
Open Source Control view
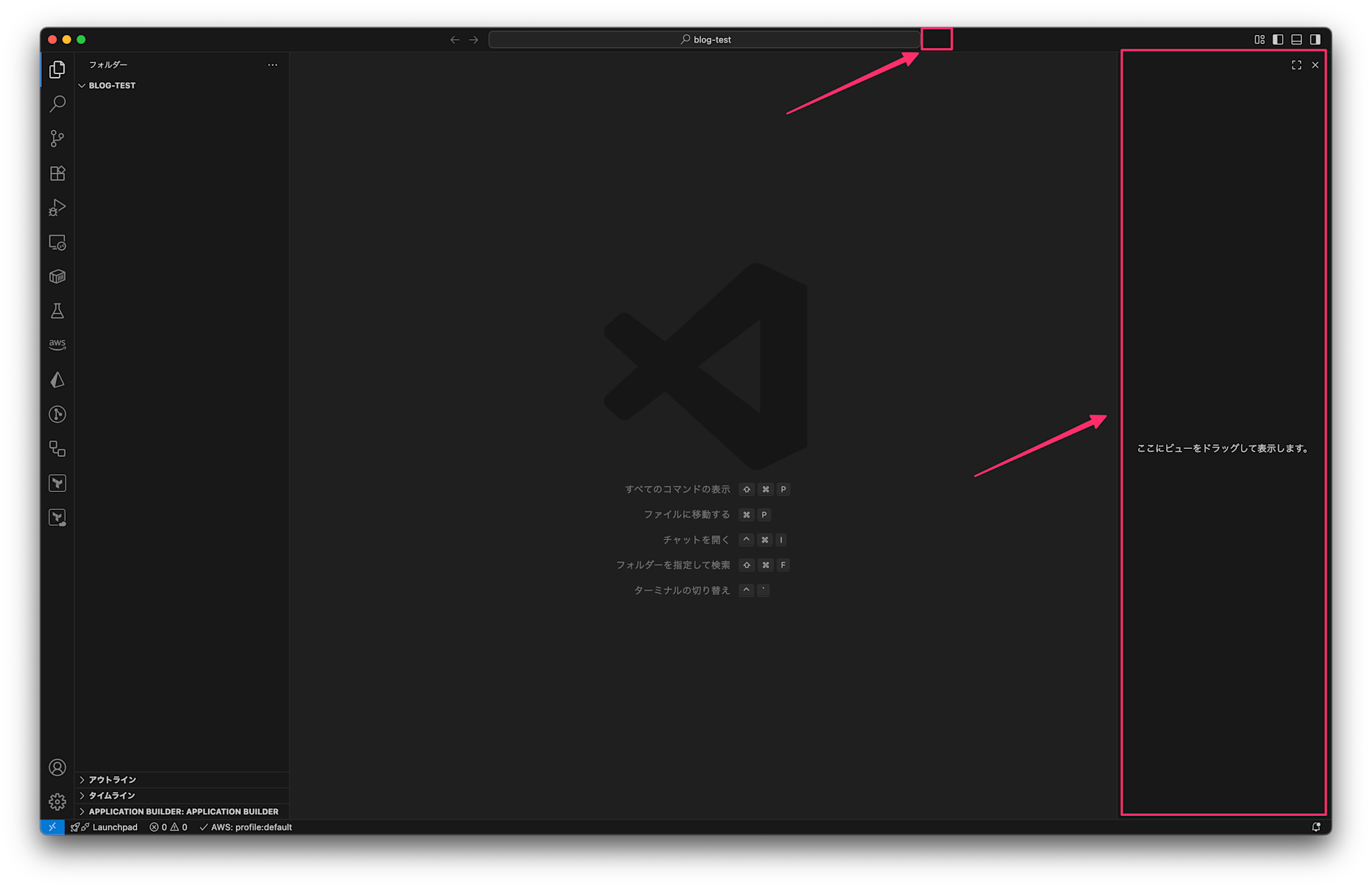[x=58, y=139]
